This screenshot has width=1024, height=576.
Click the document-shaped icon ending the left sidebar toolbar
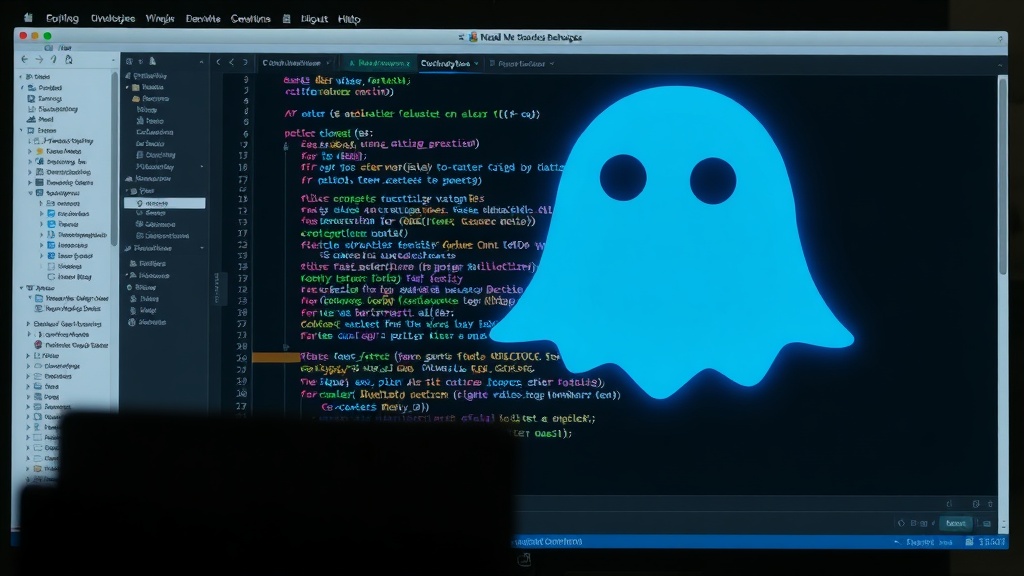tap(69, 59)
